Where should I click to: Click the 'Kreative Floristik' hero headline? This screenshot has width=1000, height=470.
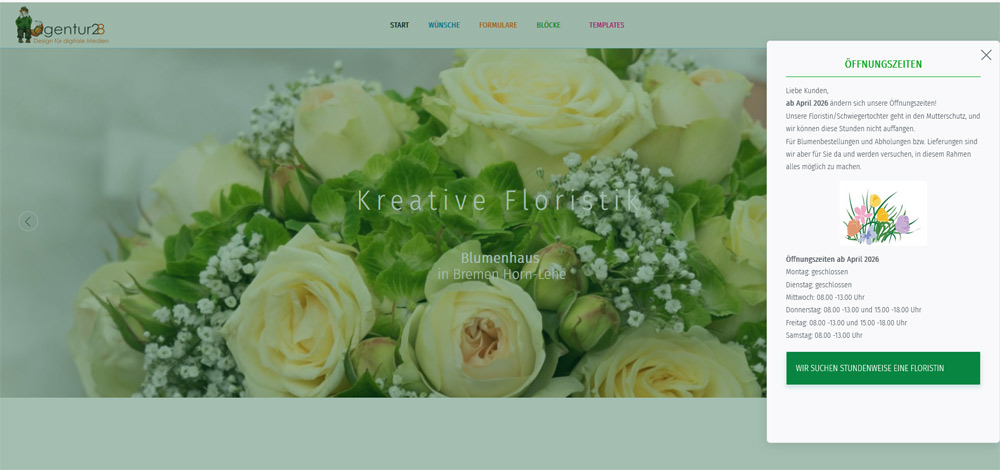click(499, 200)
